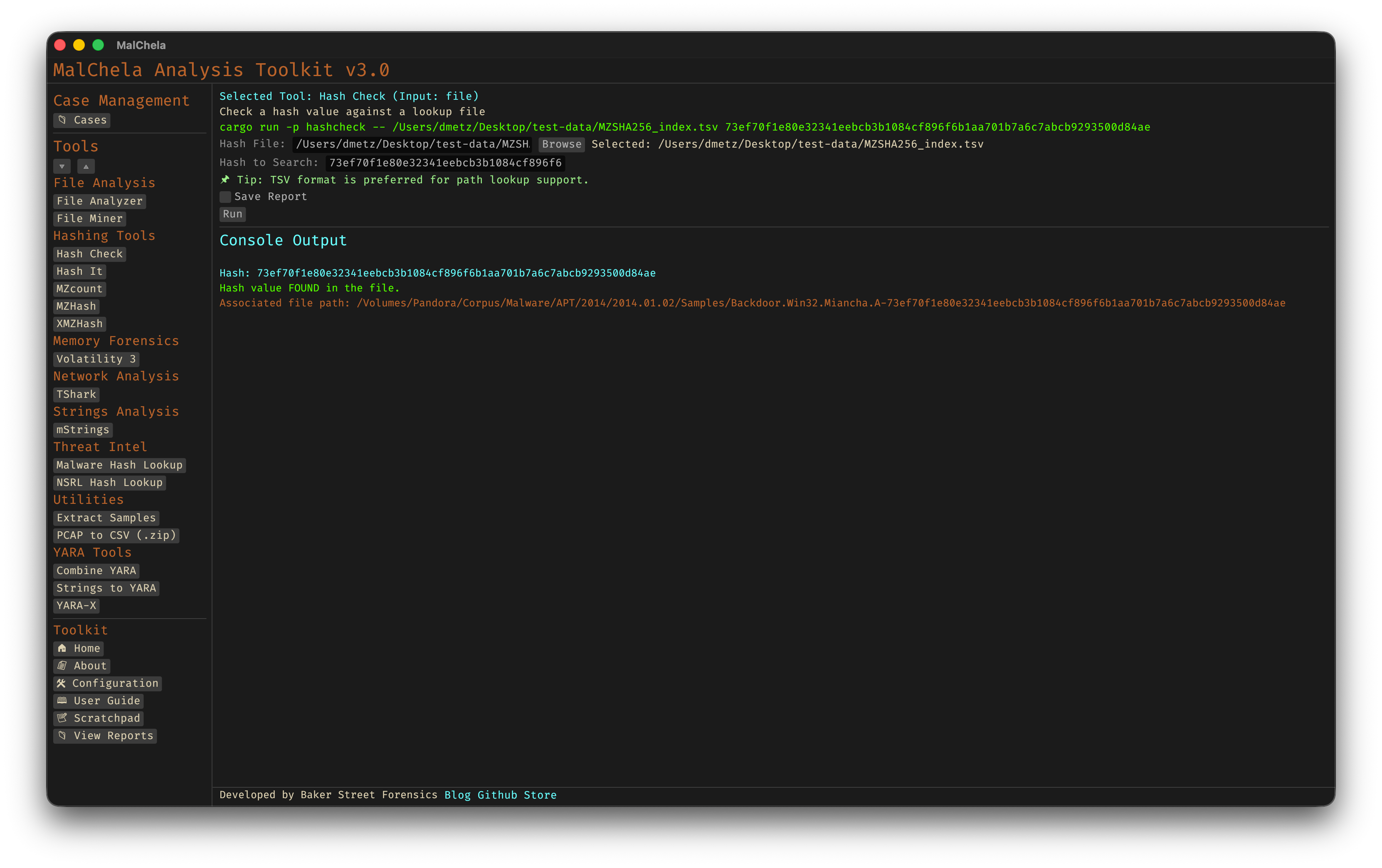
Task: Select the Hash Check tool
Action: [x=89, y=254]
